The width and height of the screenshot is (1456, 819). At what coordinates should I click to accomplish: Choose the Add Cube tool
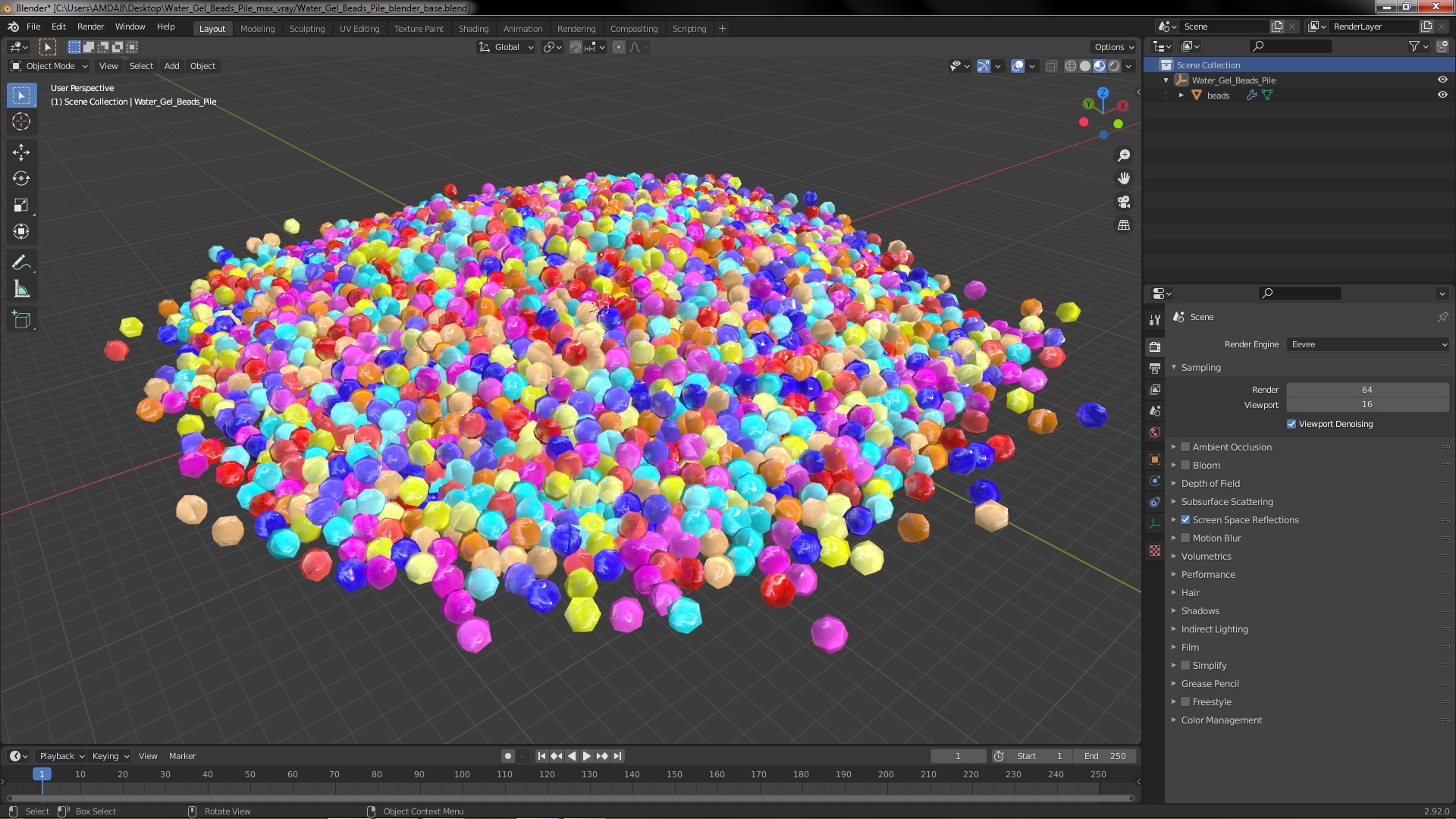(21, 320)
